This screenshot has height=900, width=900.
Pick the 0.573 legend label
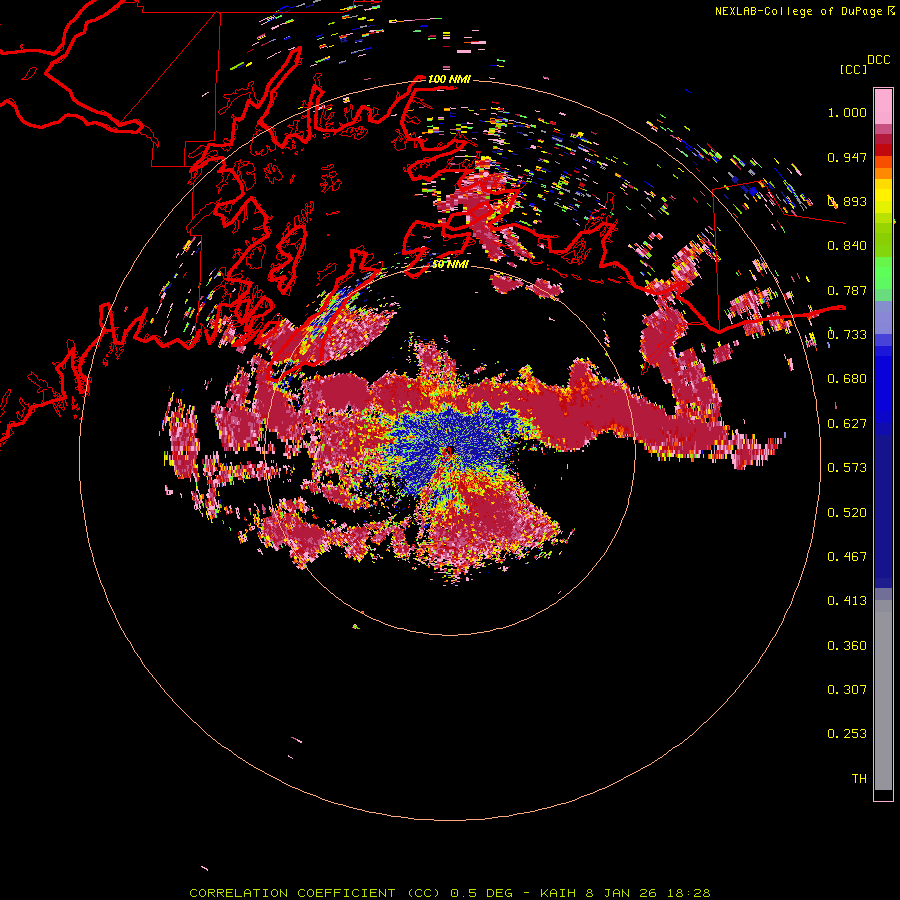click(847, 468)
